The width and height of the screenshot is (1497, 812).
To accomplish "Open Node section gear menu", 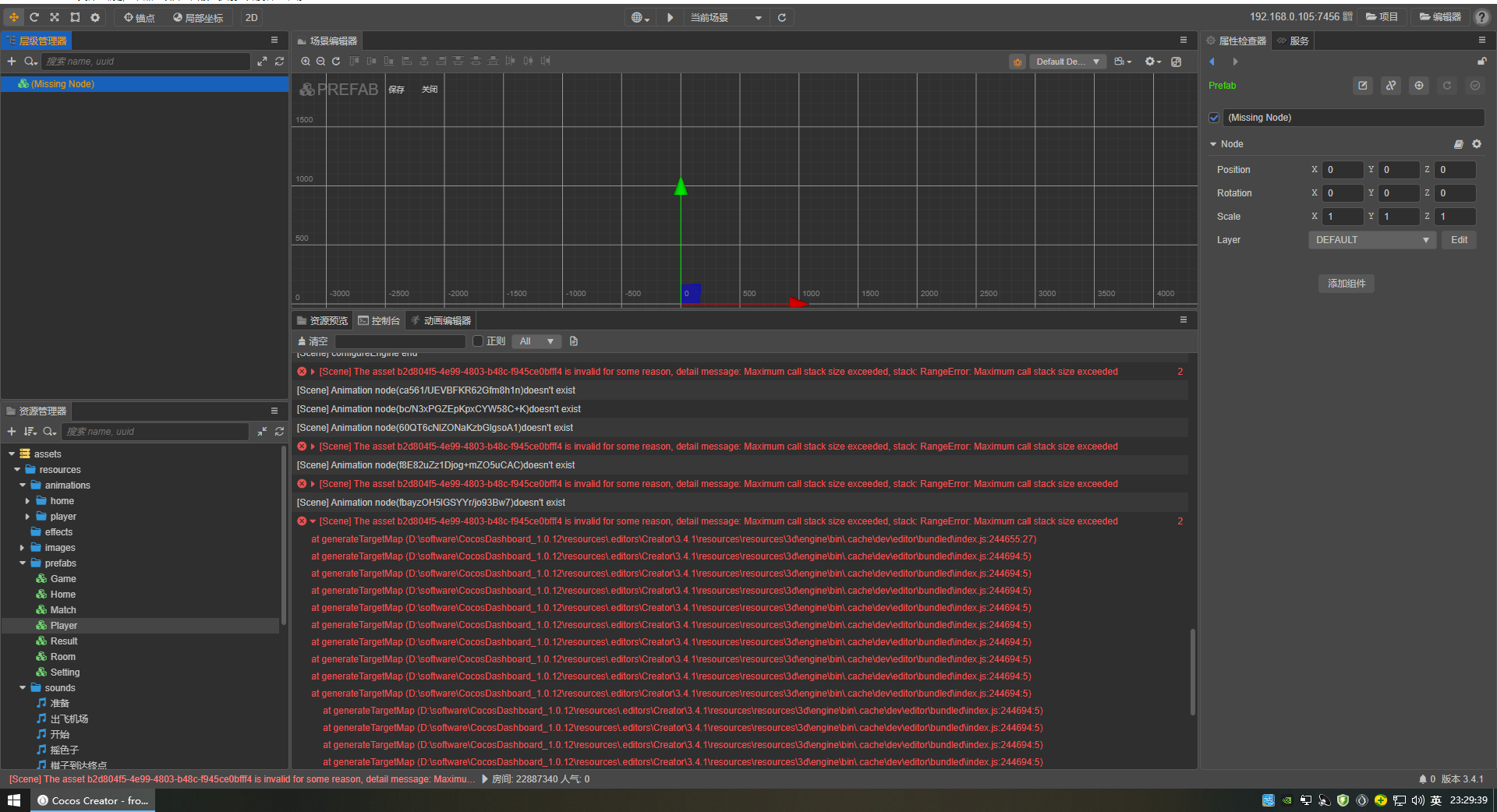I will [1477, 144].
